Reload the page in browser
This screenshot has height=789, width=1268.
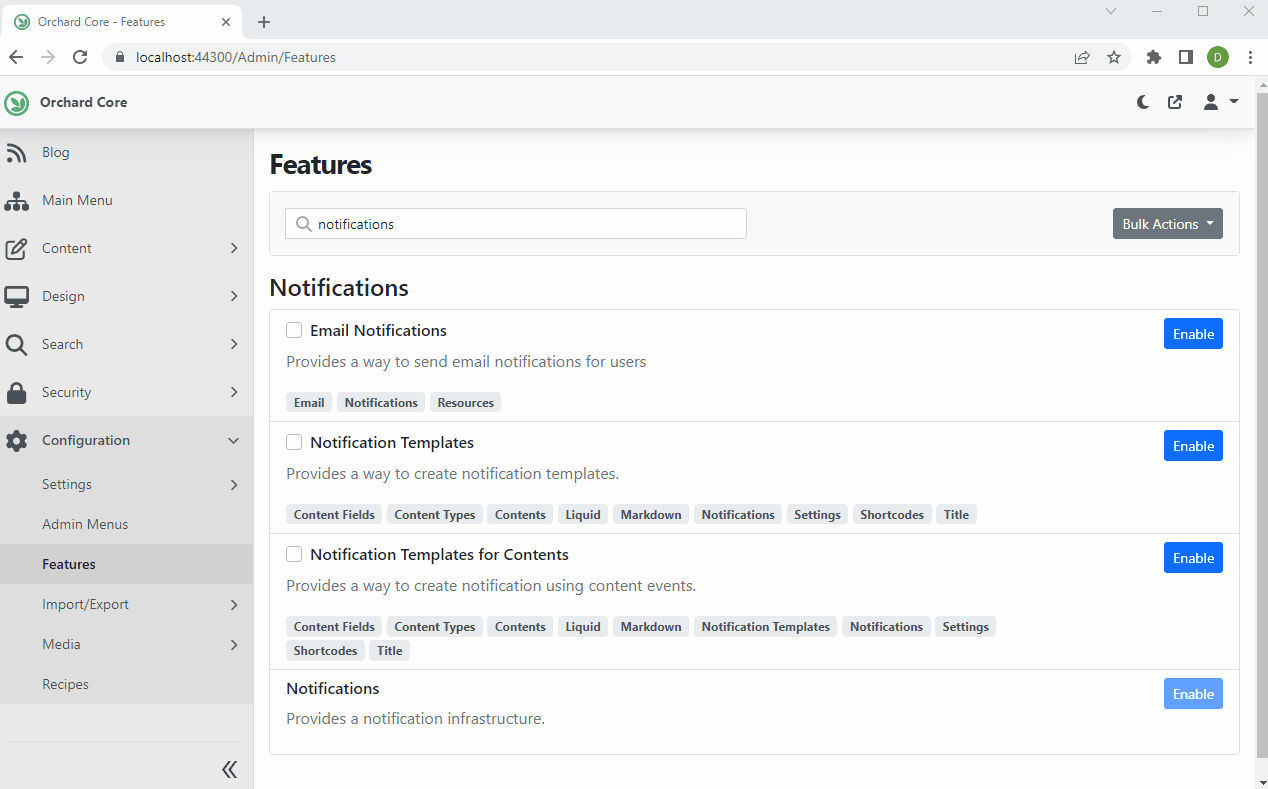click(x=81, y=57)
